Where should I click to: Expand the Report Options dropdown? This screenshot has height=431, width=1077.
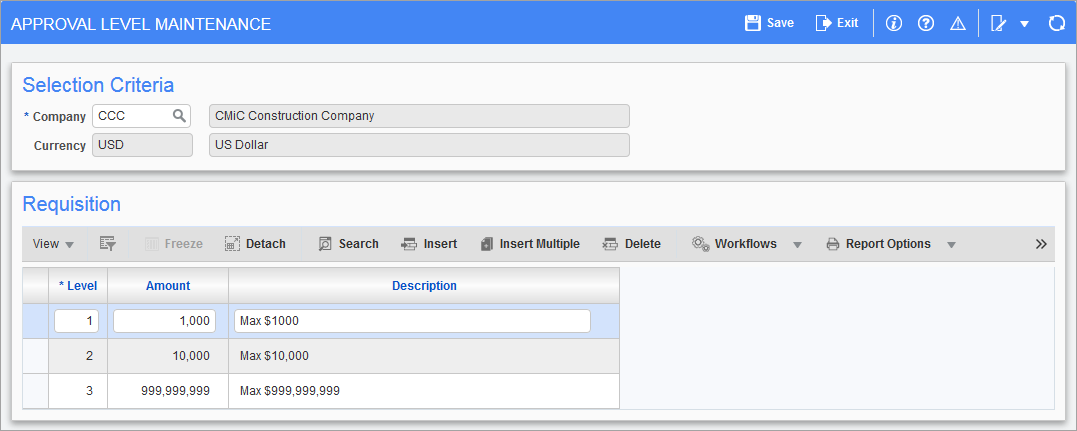point(951,245)
